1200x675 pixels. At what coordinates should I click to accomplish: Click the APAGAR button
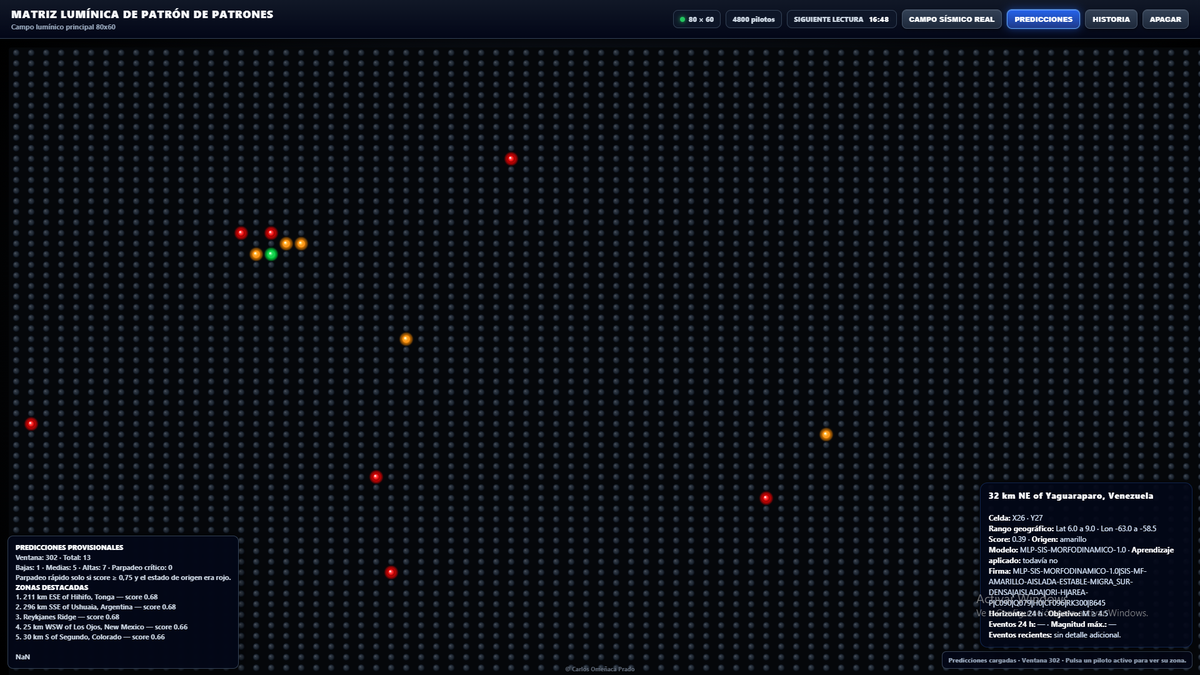point(1165,19)
